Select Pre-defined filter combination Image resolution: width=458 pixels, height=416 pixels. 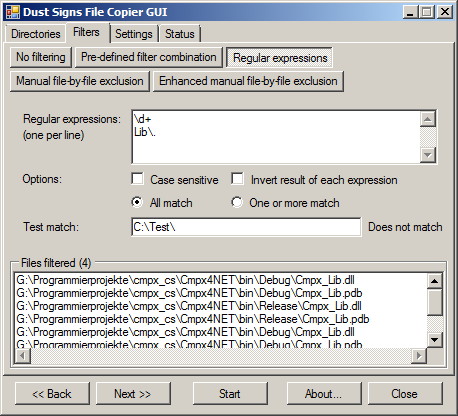149,57
